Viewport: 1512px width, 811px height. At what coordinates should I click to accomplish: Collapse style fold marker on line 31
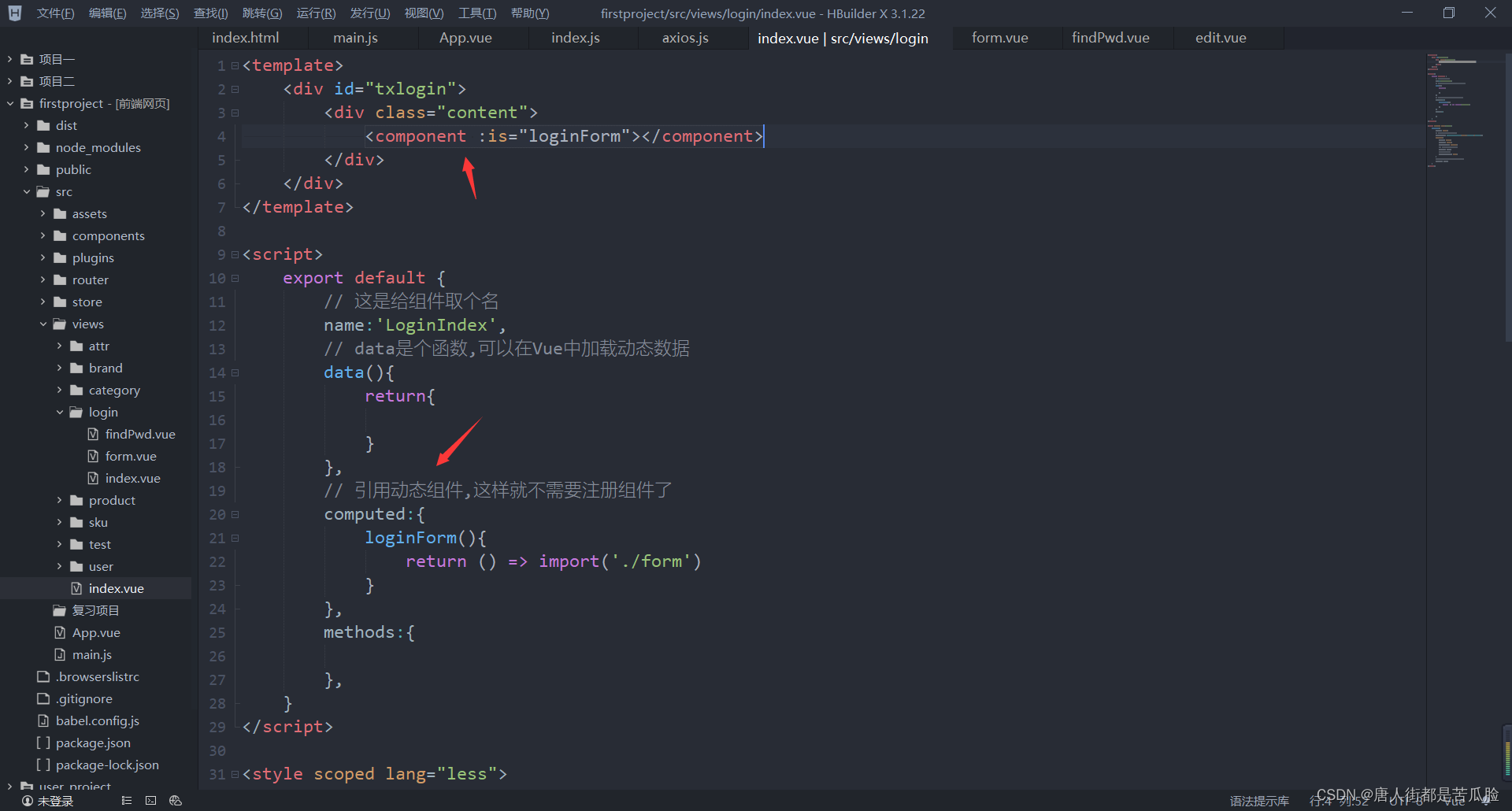235,774
